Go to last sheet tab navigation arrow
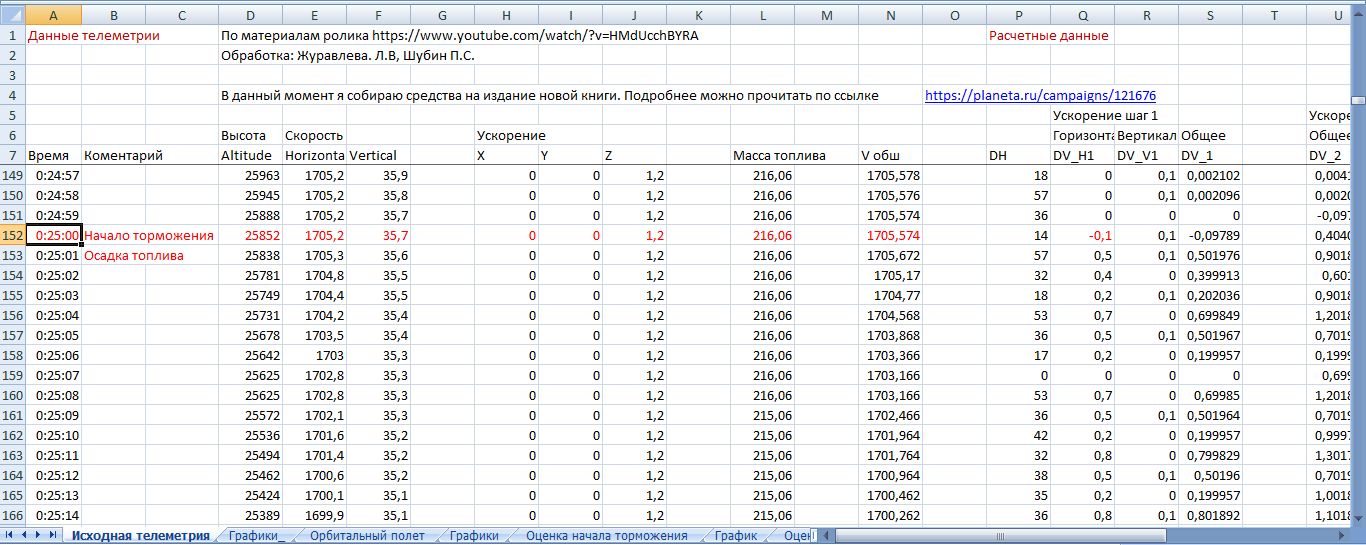 click(54, 536)
